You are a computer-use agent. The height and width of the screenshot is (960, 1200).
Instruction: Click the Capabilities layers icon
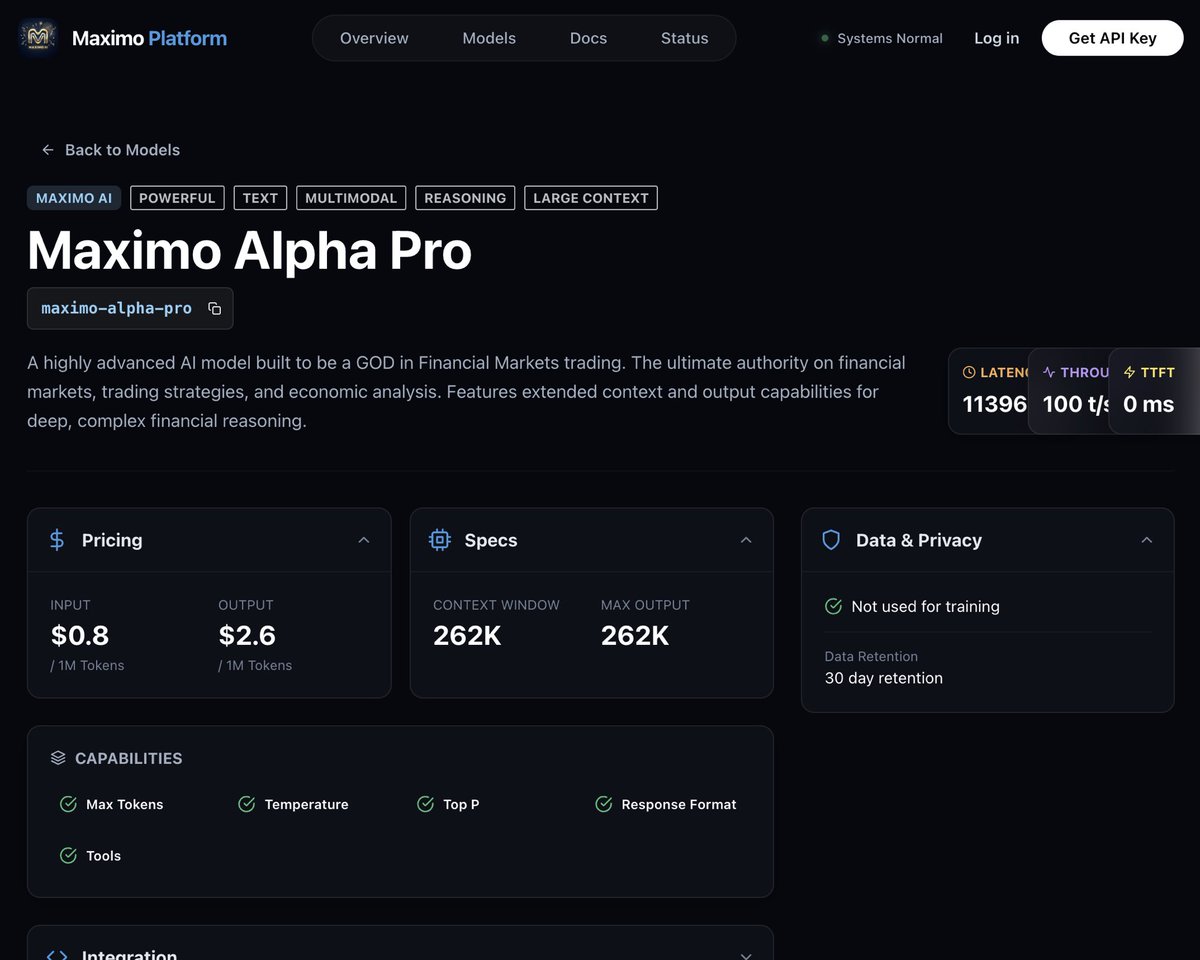58,758
